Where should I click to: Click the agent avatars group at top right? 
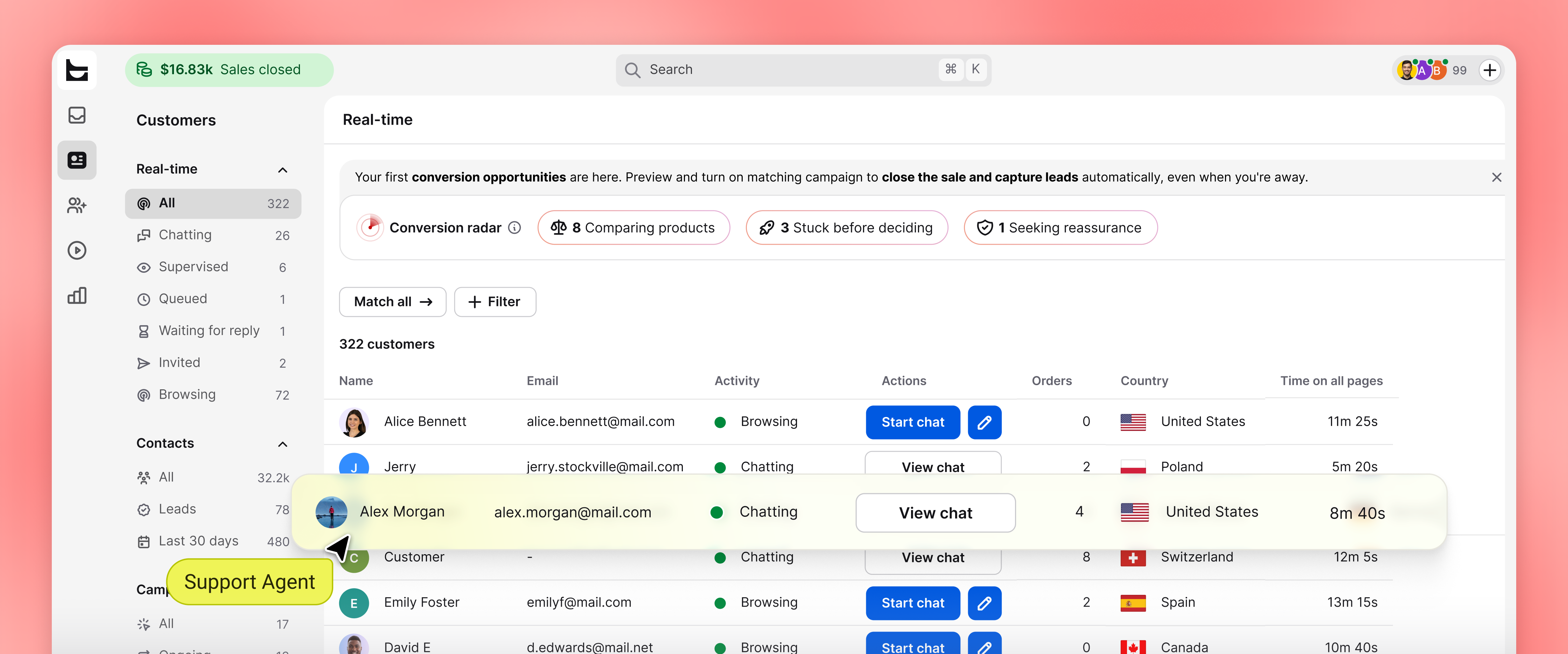pyautogui.click(x=1421, y=70)
